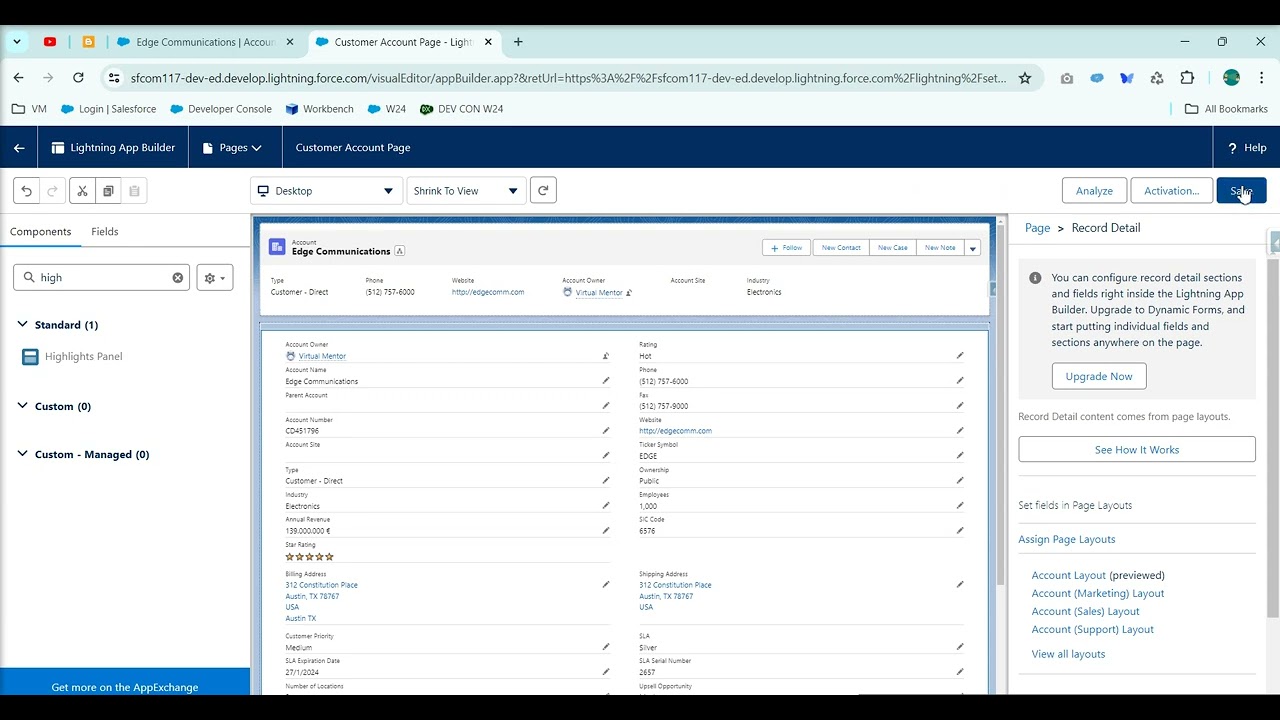The image size is (1280, 720).
Task: Open the Chrome tab search dropdown
Action: coord(17,42)
